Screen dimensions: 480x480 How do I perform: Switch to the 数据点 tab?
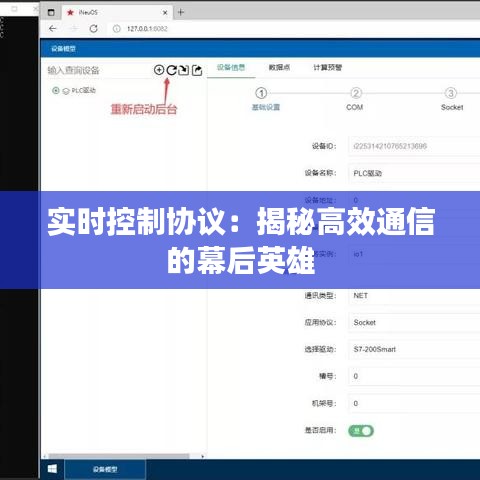point(279,68)
